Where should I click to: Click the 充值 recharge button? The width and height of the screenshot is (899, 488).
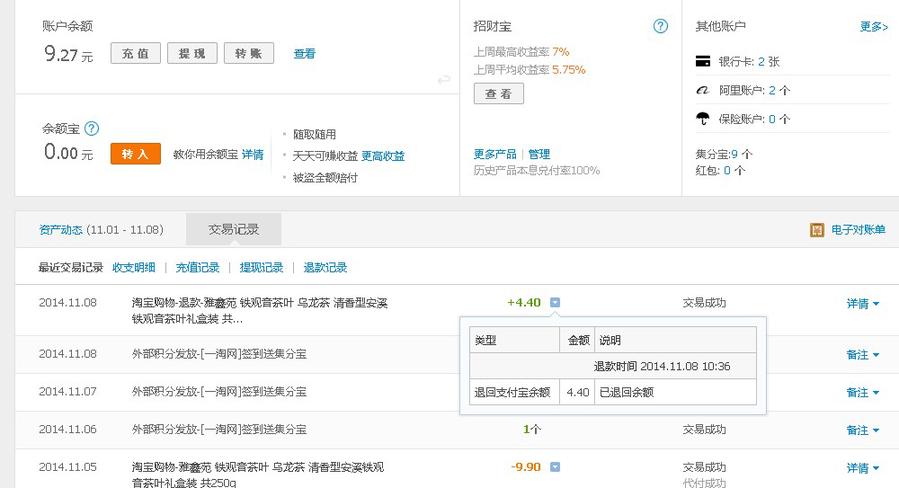pyautogui.click(x=135, y=53)
